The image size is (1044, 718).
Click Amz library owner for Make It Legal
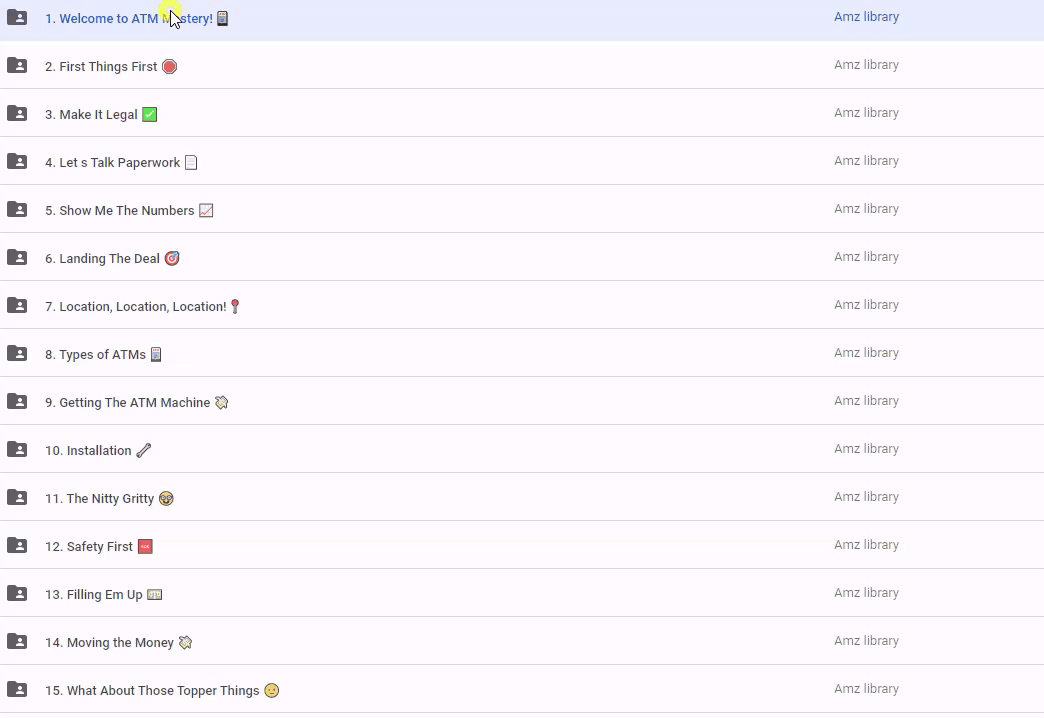(866, 113)
